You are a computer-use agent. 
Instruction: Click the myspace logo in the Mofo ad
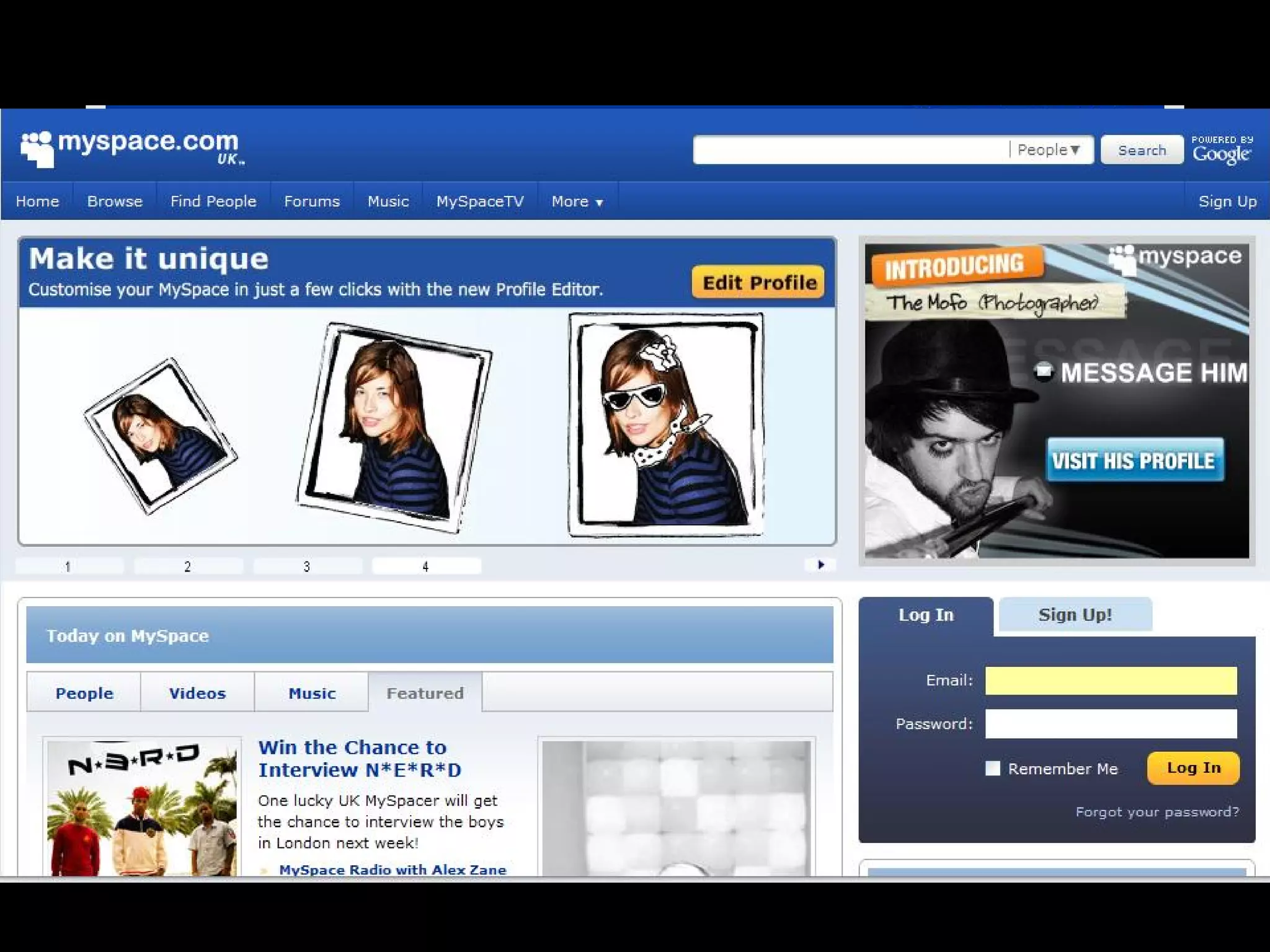[x=1175, y=257]
